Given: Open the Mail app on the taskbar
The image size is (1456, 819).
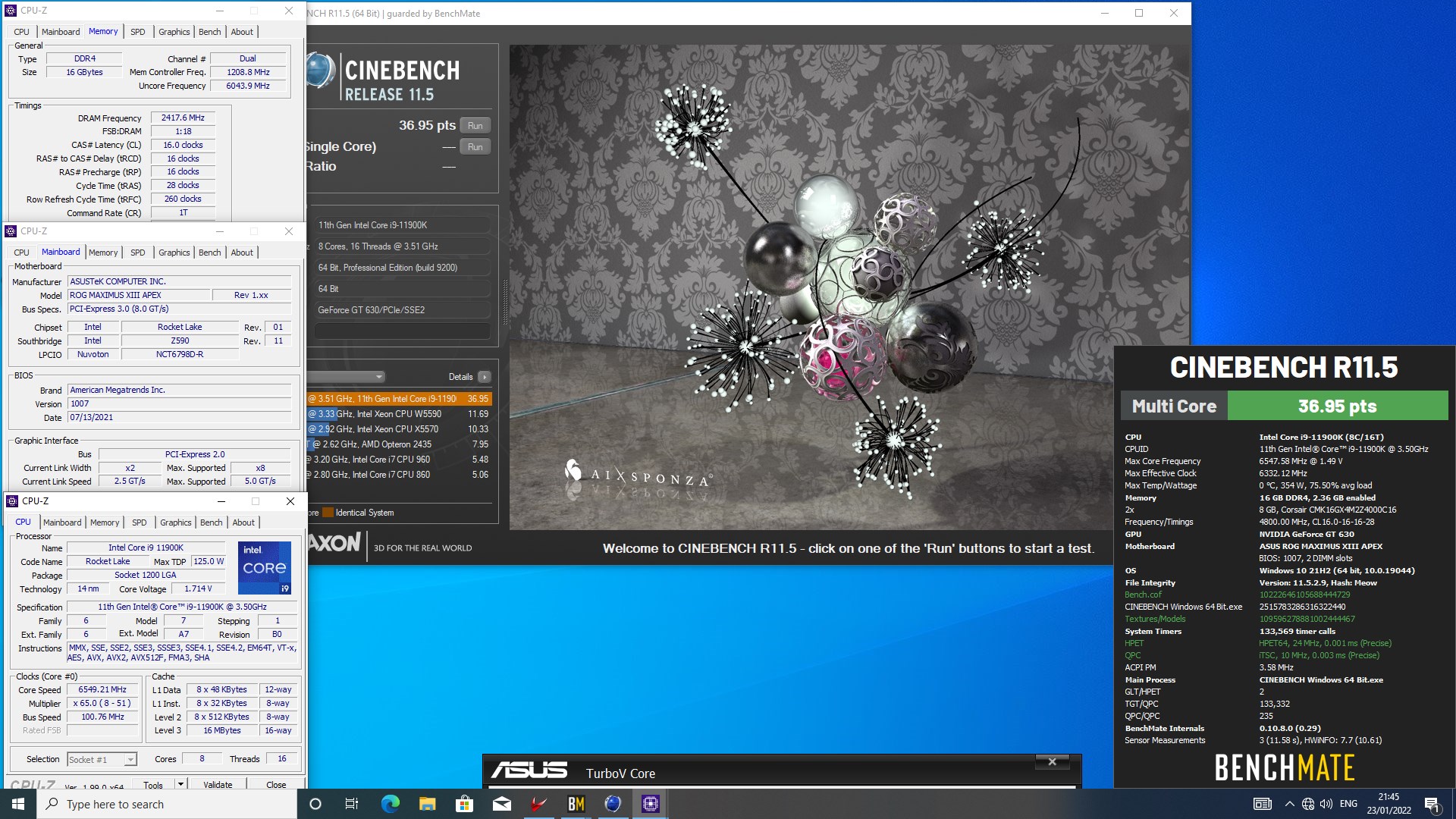Looking at the screenshot, I should [501, 804].
